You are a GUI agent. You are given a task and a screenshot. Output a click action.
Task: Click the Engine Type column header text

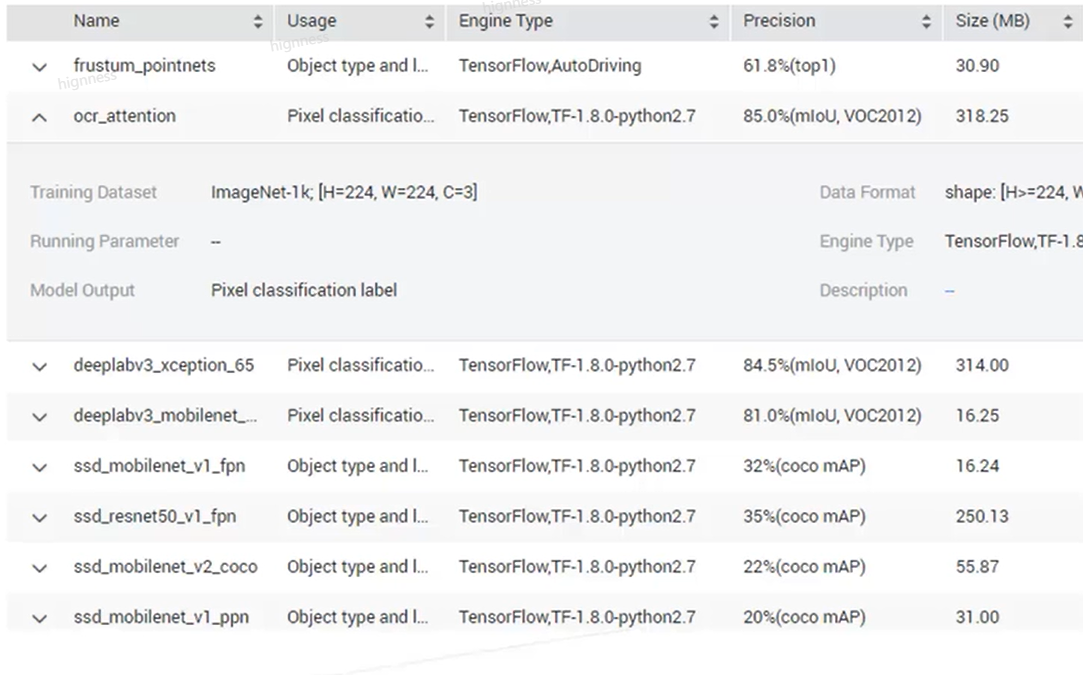tap(505, 21)
